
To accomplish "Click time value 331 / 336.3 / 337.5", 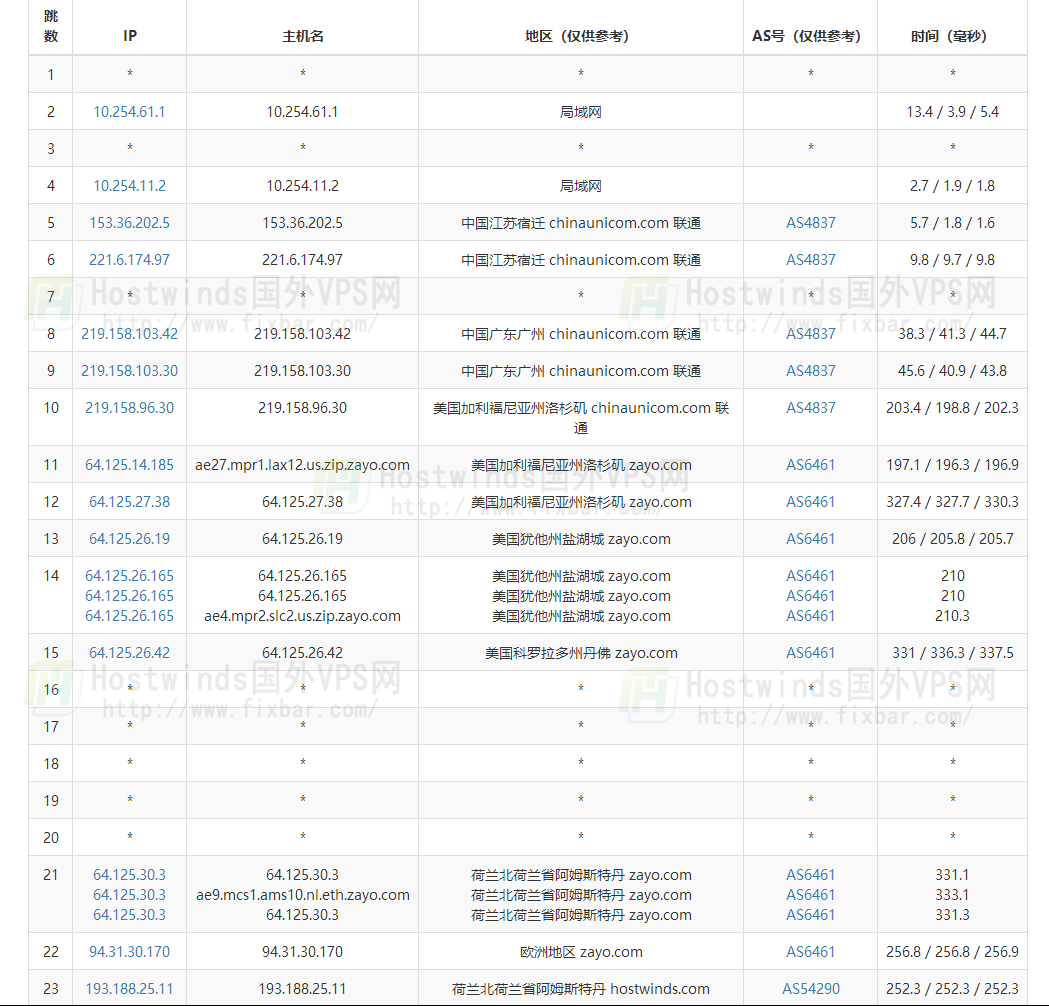I will (x=952, y=653).
